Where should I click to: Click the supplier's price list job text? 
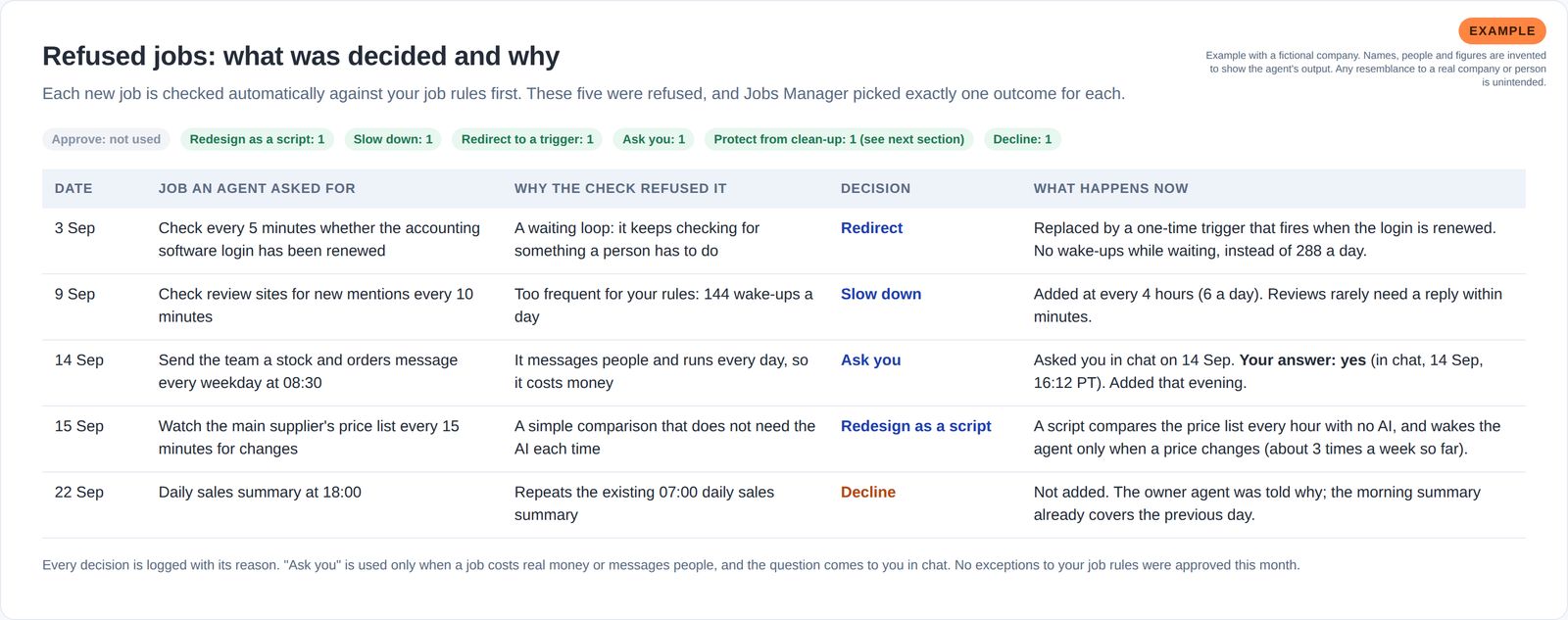(309, 438)
